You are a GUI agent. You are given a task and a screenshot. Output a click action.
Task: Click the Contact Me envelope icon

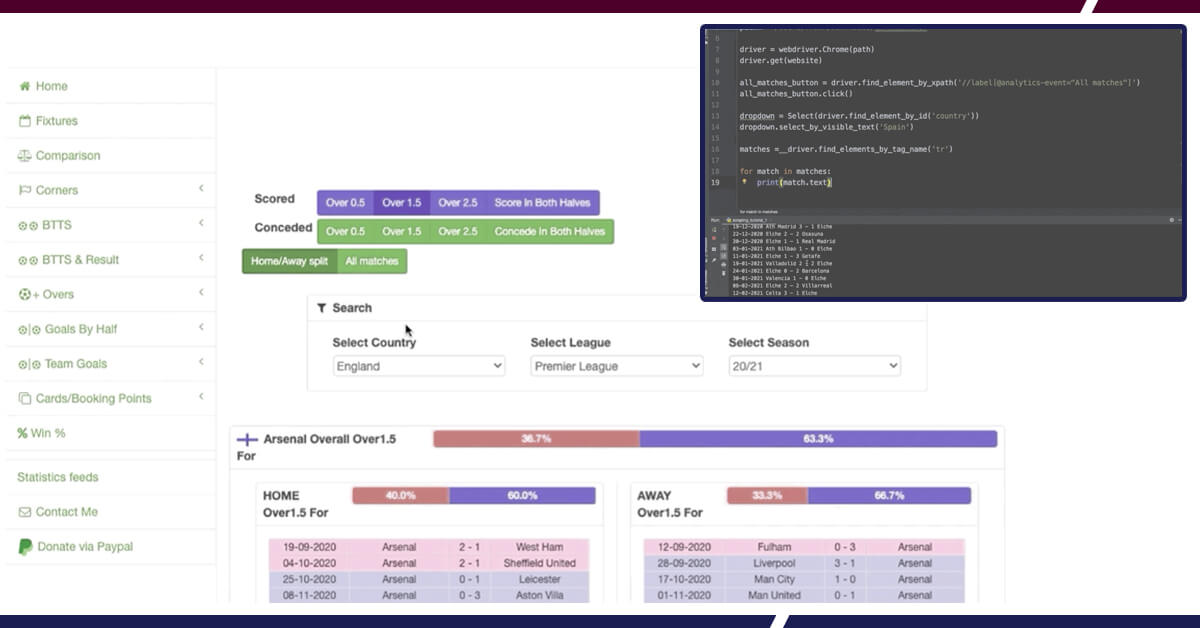coord(25,512)
